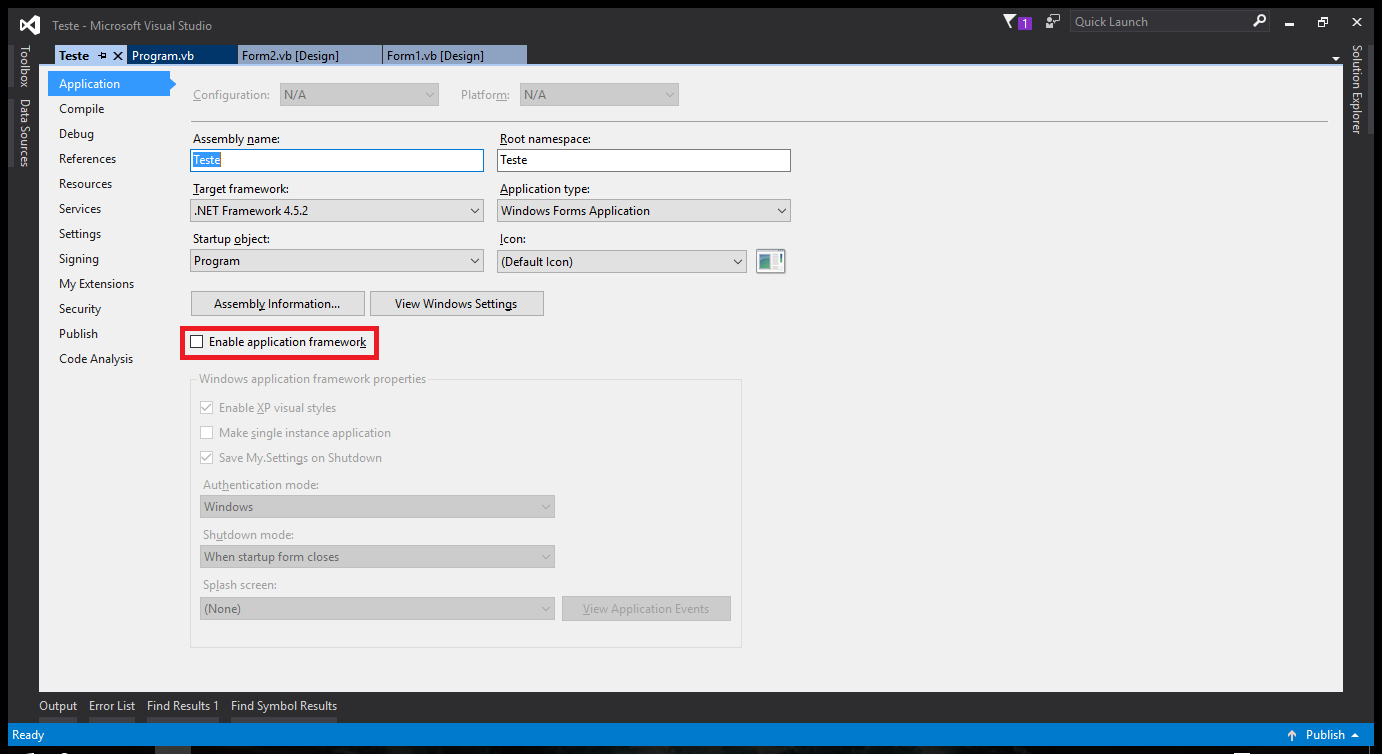Open the Error List tab
The height and width of the screenshot is (754, 1382).
(x=112, y=706)
